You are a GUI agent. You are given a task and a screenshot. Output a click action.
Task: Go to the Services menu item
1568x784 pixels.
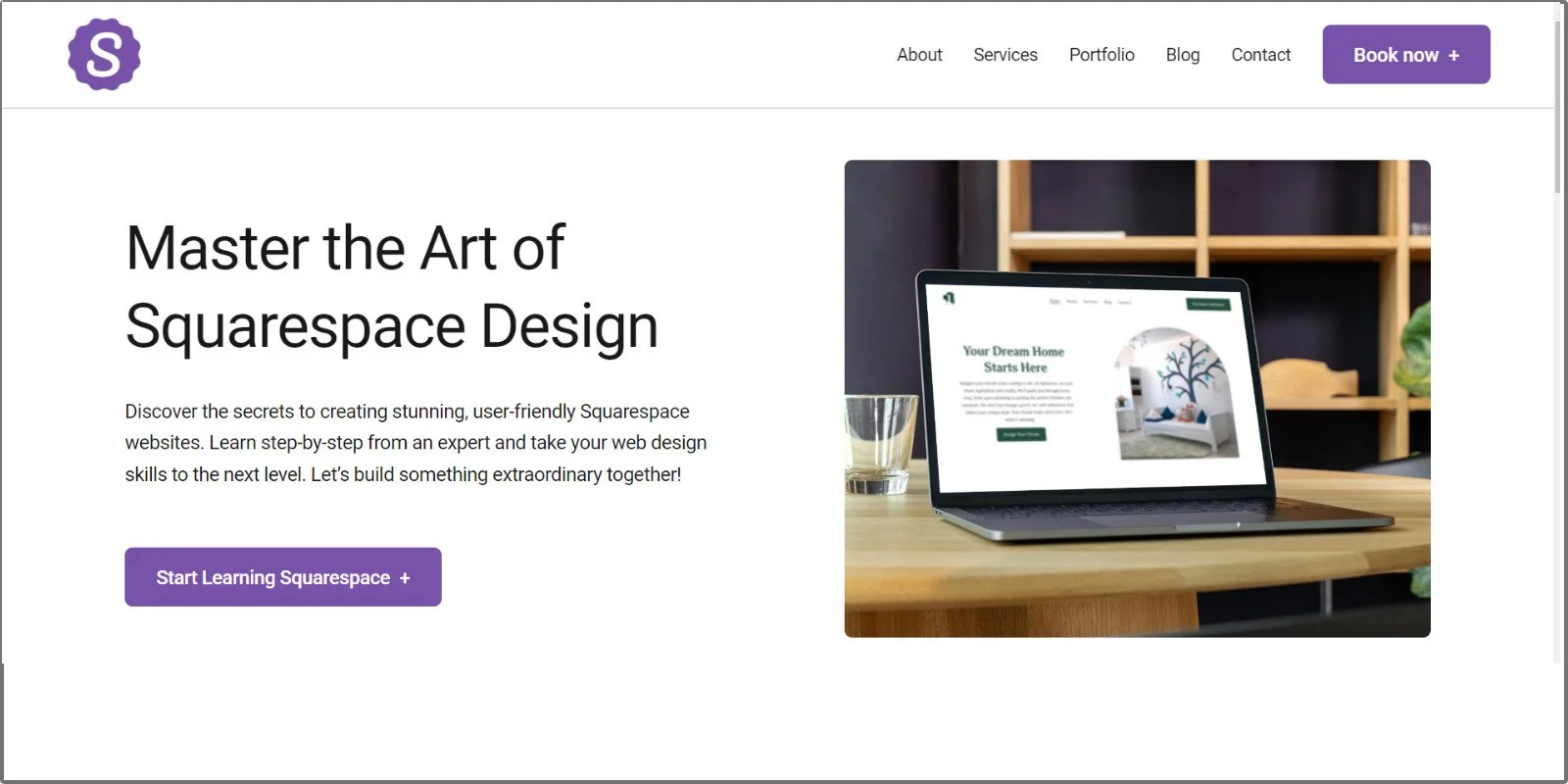click(1005, 55)
